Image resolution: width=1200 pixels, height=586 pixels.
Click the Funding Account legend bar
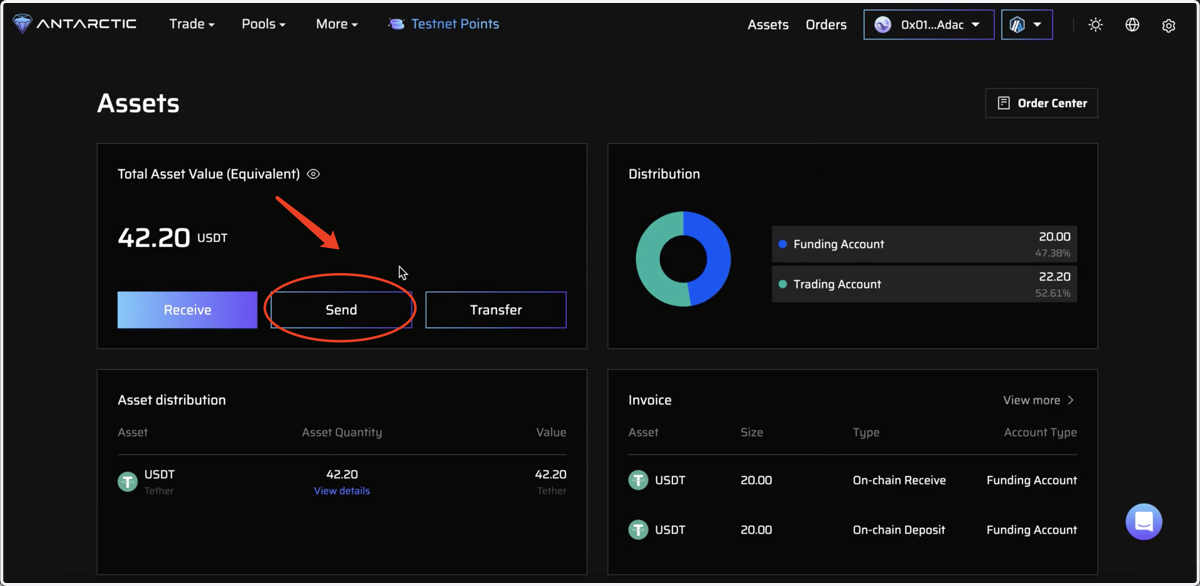pos(924,244)
